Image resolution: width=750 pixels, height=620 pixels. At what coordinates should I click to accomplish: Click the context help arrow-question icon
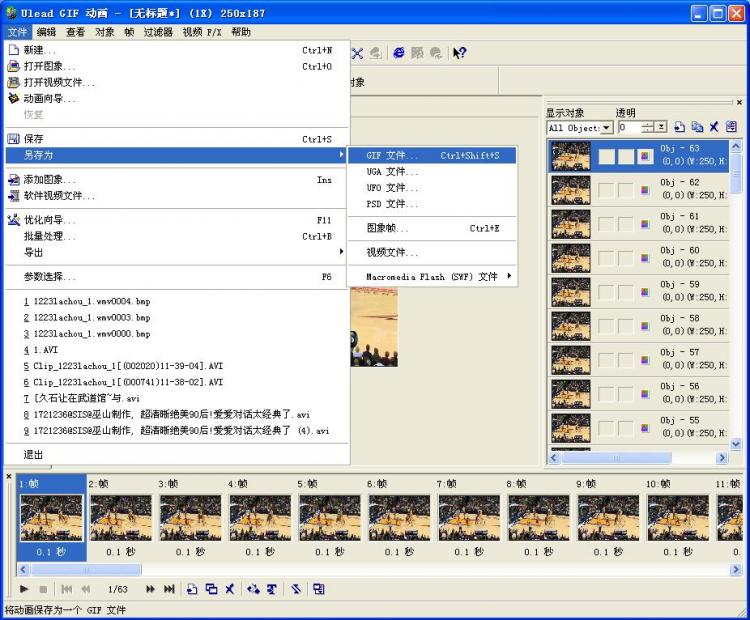[x=460, y=53]
